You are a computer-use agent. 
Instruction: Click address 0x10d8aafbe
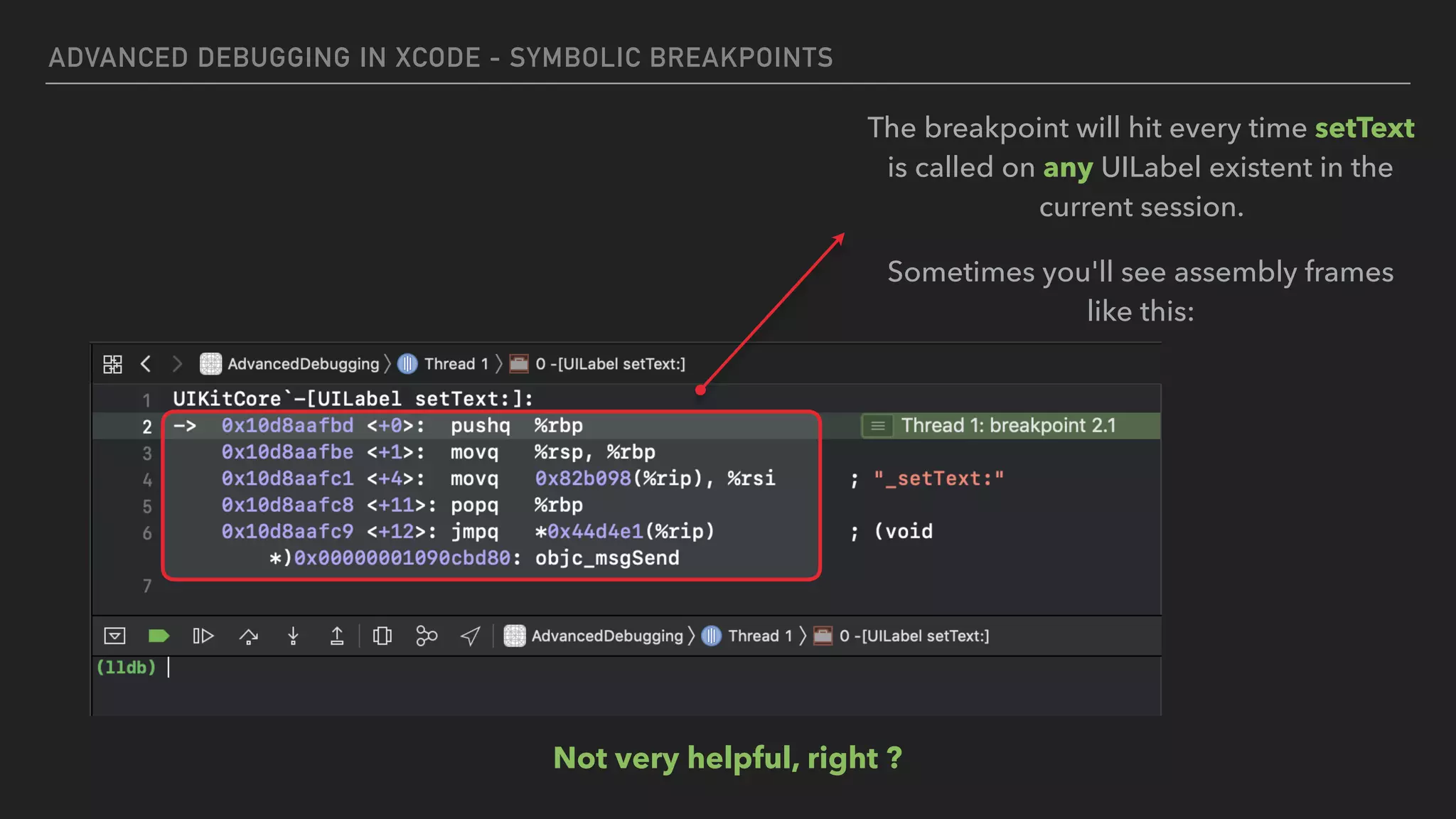[x=287, y=451]
